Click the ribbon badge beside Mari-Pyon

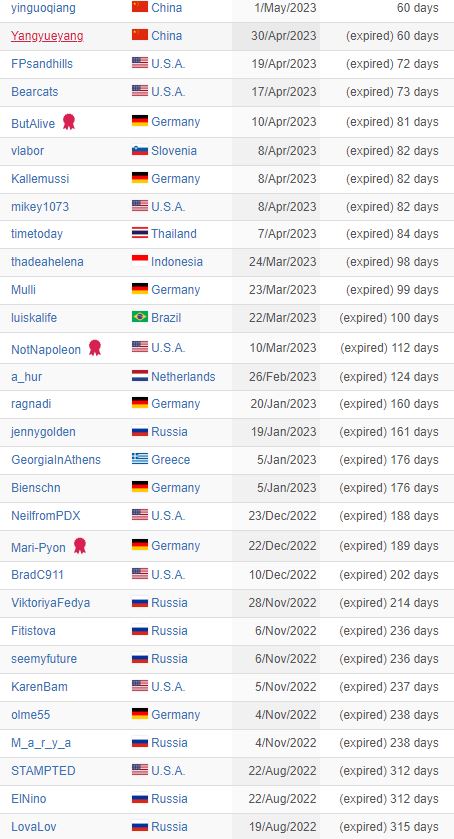point(80,546)
